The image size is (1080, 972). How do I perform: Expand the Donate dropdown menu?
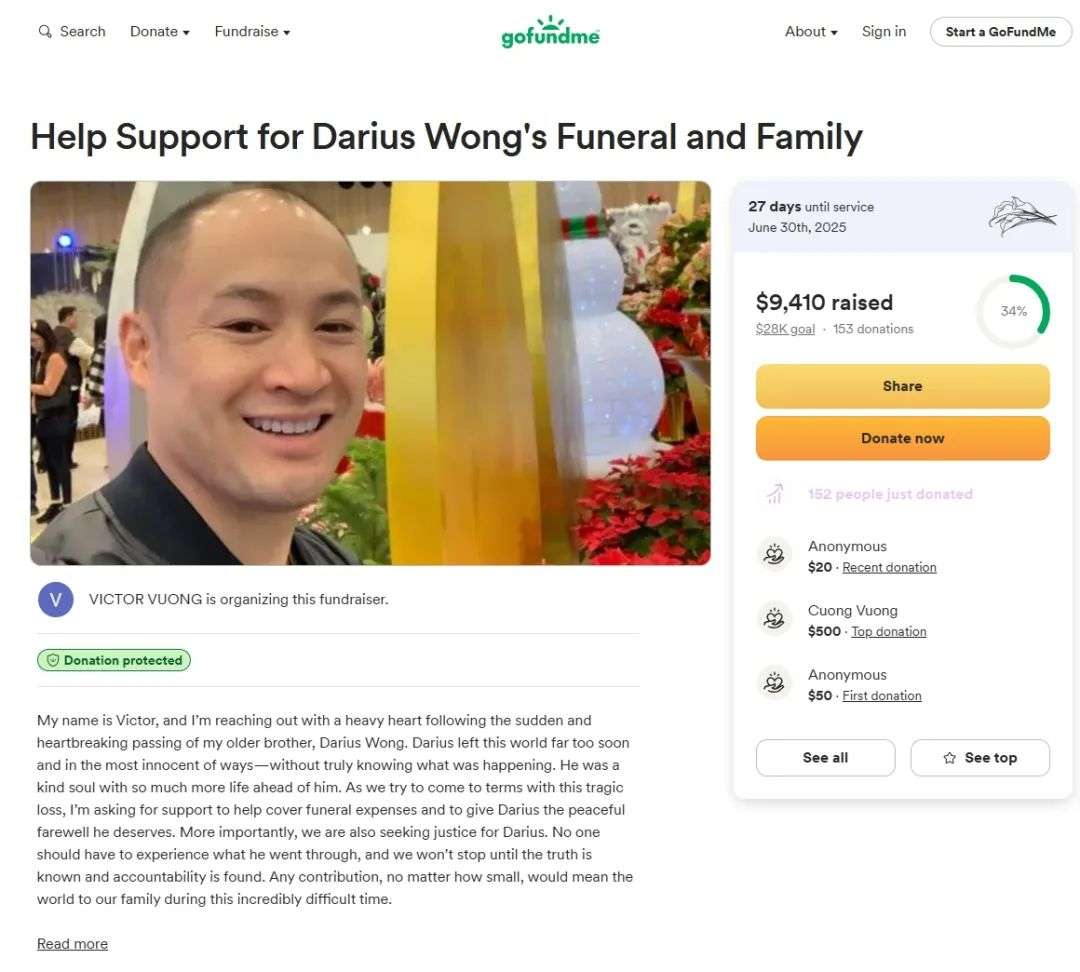click(160, 32)
